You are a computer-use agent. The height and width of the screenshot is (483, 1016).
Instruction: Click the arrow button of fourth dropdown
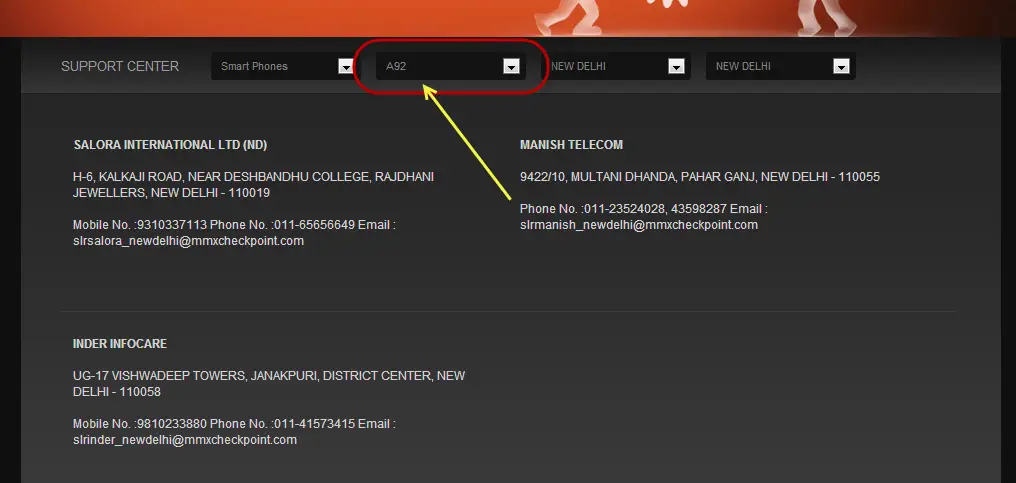tap(841, 66)
